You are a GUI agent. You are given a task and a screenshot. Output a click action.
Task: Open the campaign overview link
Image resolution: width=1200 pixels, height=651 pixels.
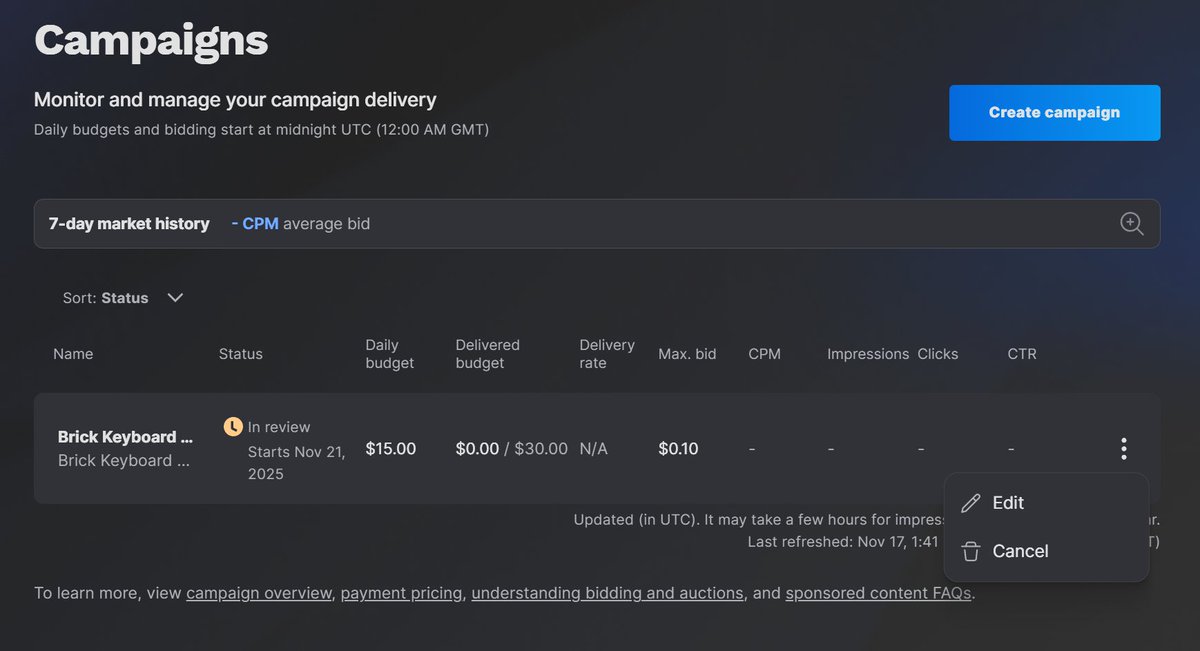pyautogui.click(x=259, y=593)
